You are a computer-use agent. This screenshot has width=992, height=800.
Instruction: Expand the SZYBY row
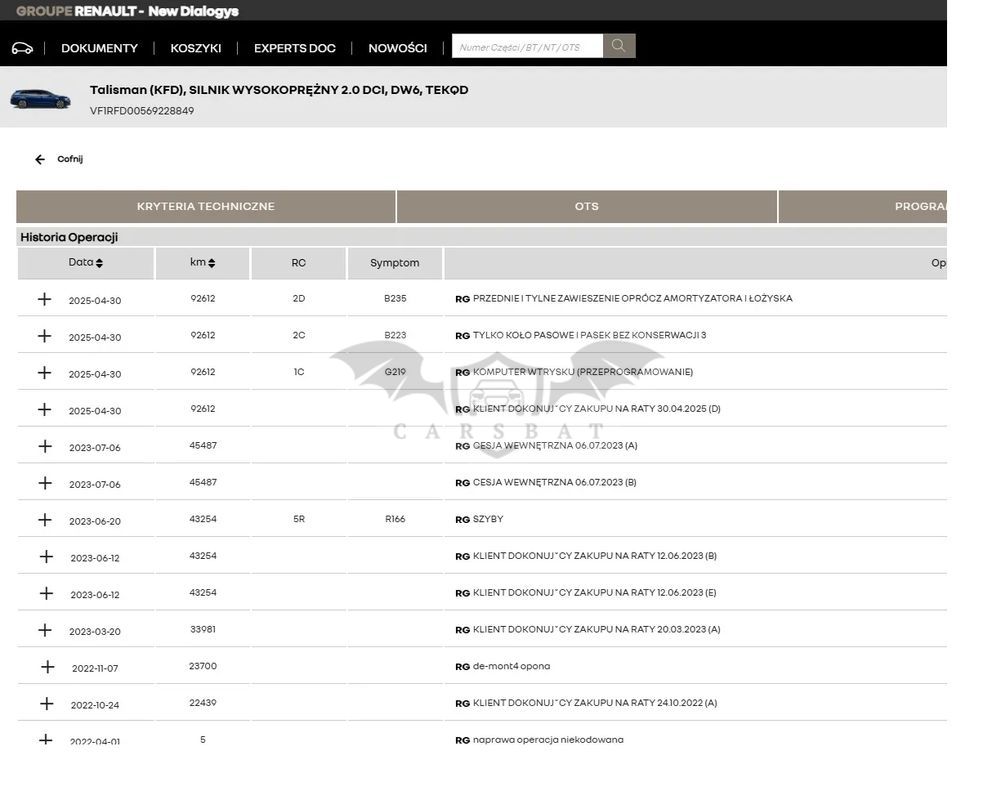(45, 520)
